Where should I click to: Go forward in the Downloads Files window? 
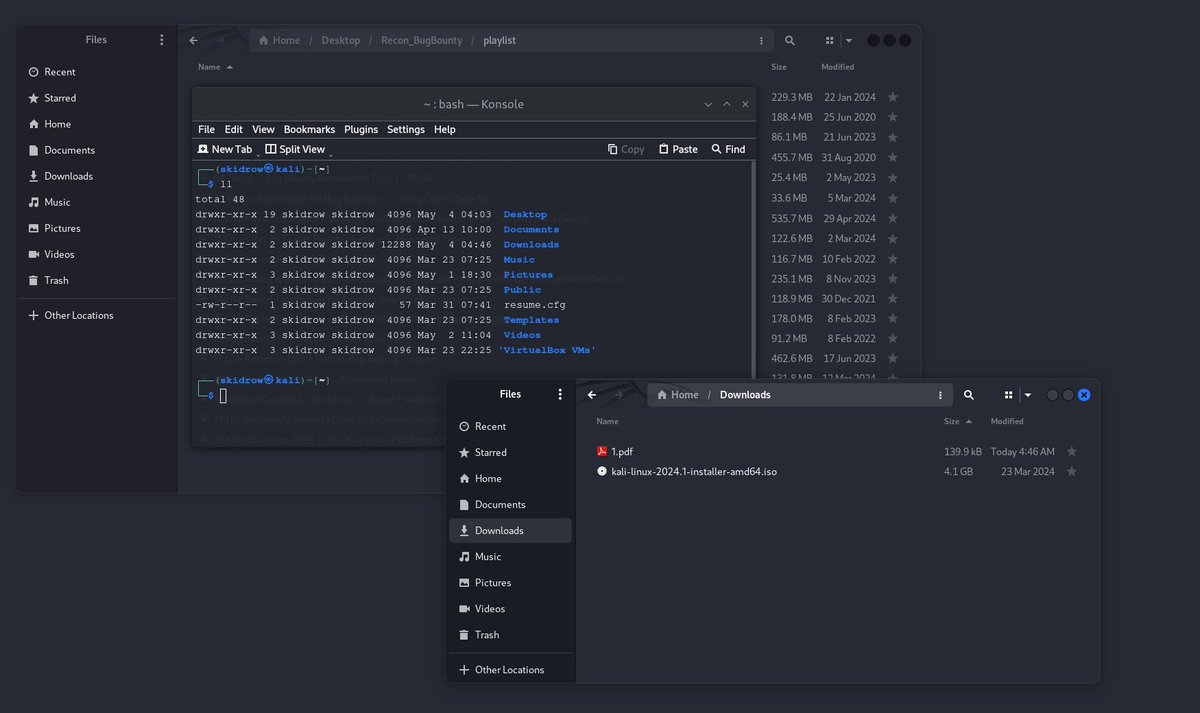[x=619, y=395]
